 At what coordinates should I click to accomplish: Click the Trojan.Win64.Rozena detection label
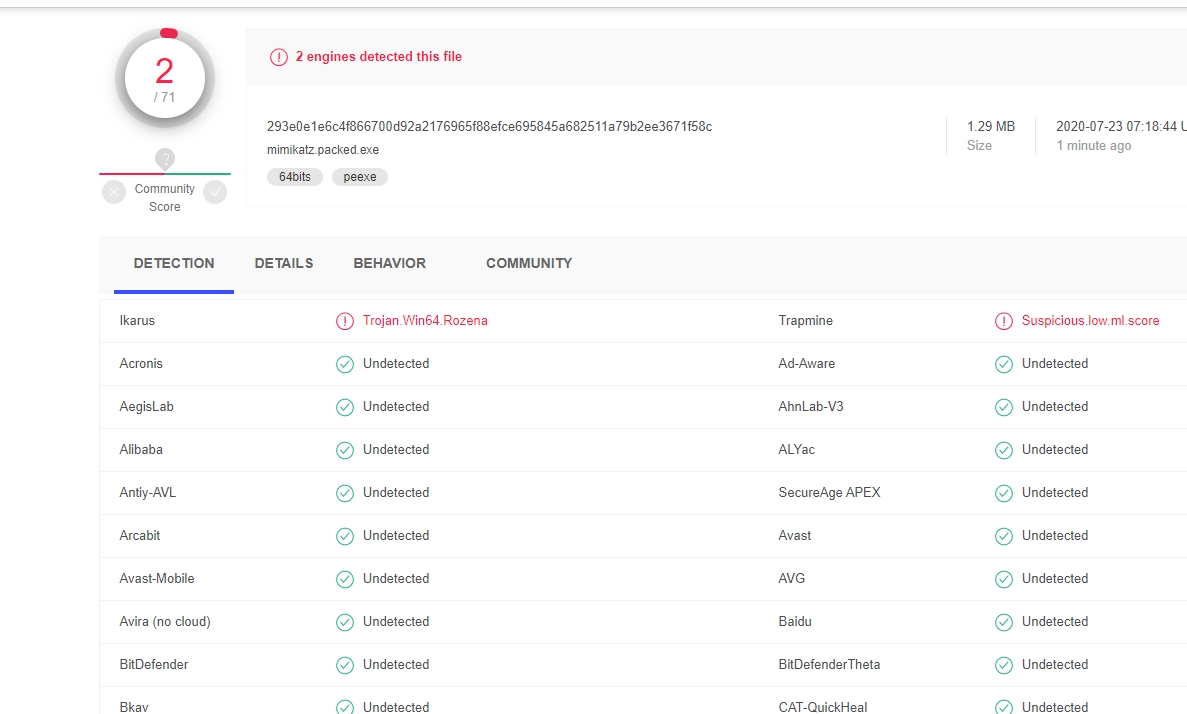(x=425, y=321)
